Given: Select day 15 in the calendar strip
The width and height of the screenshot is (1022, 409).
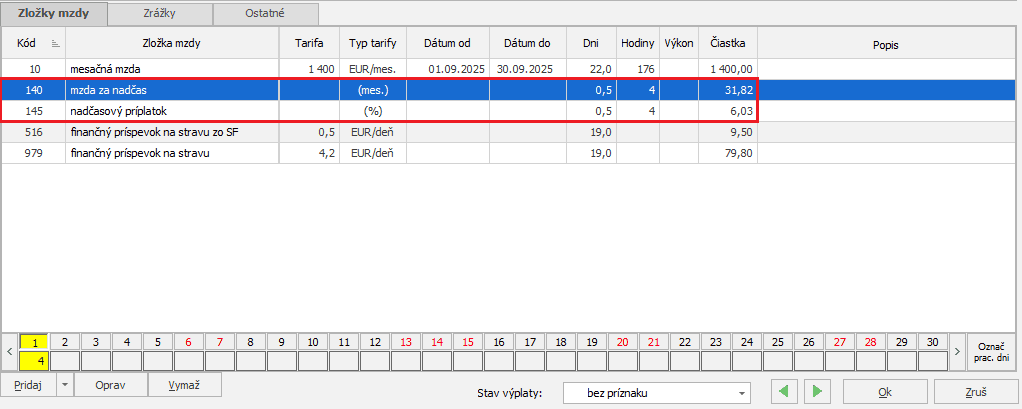Looking at the screenshot, I should click(x=468, y=341).
